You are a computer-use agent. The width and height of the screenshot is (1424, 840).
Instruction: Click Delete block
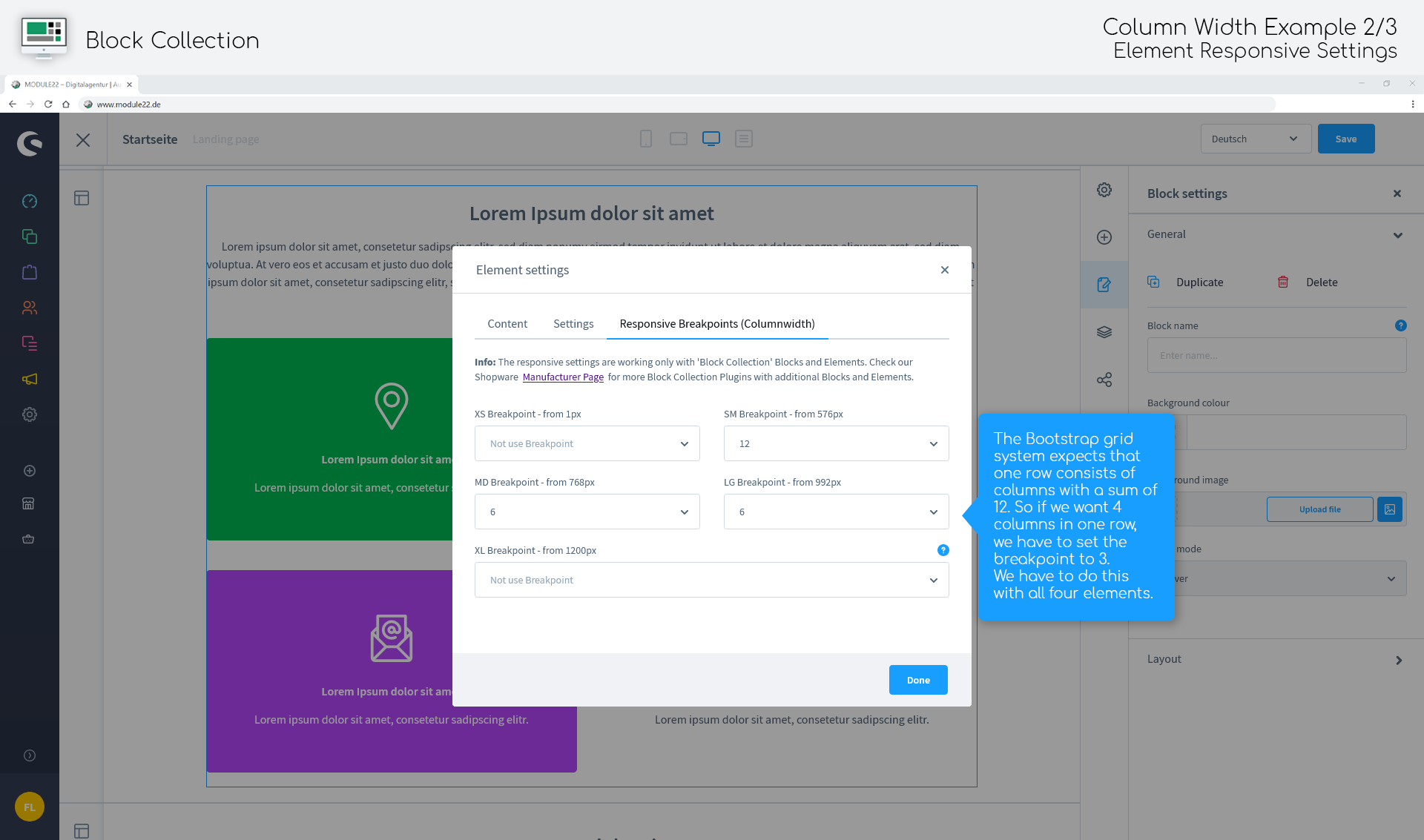pyautogui.click(x=1308, y=282)
